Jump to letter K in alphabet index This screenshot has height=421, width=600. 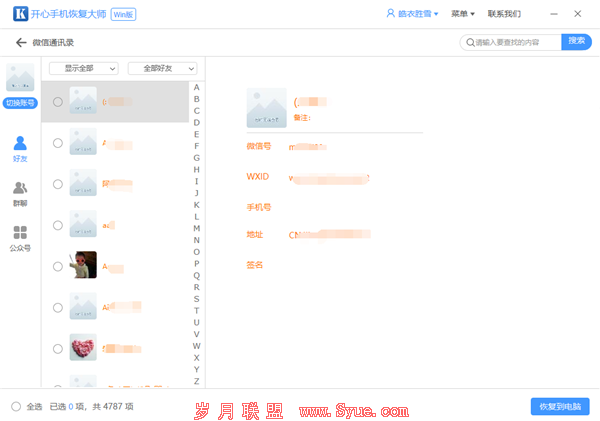196,205
